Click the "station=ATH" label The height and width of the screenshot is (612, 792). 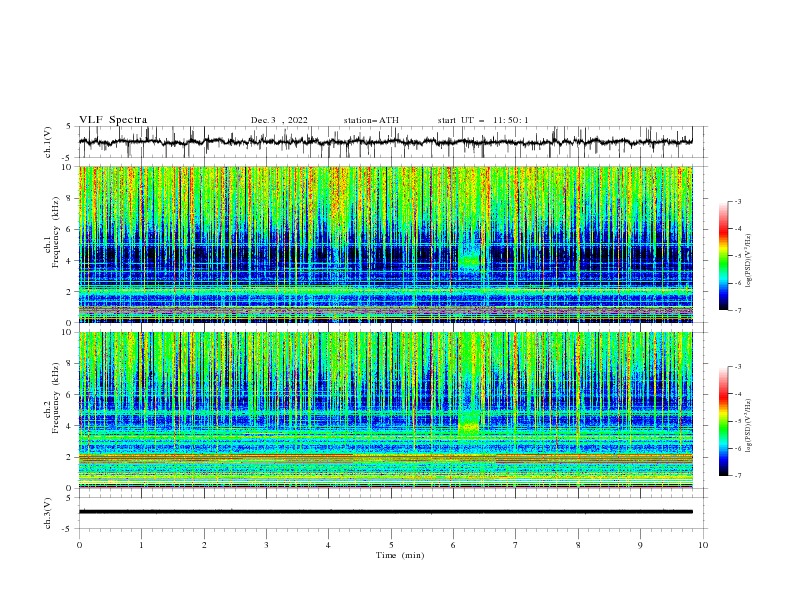(371, 120)
